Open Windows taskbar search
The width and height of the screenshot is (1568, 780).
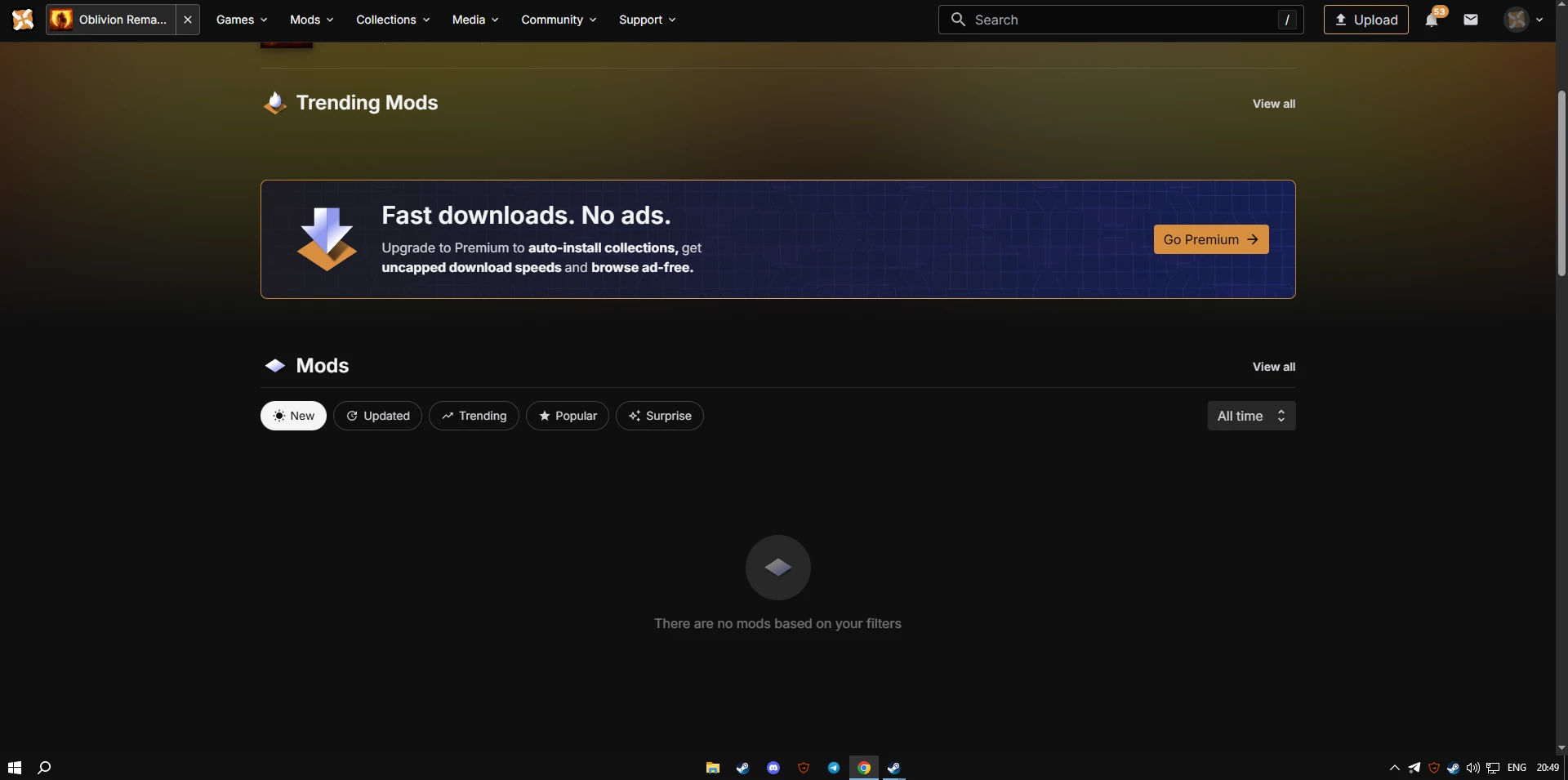coord(45,768)
